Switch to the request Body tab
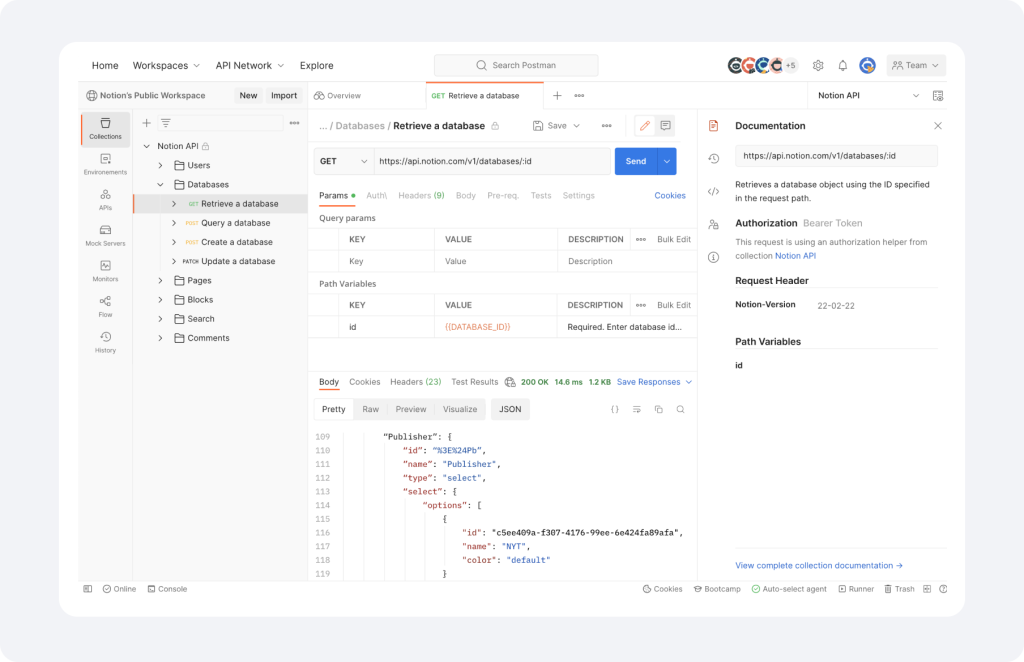This screenshot has width=1024, height=662. (466, 196)
